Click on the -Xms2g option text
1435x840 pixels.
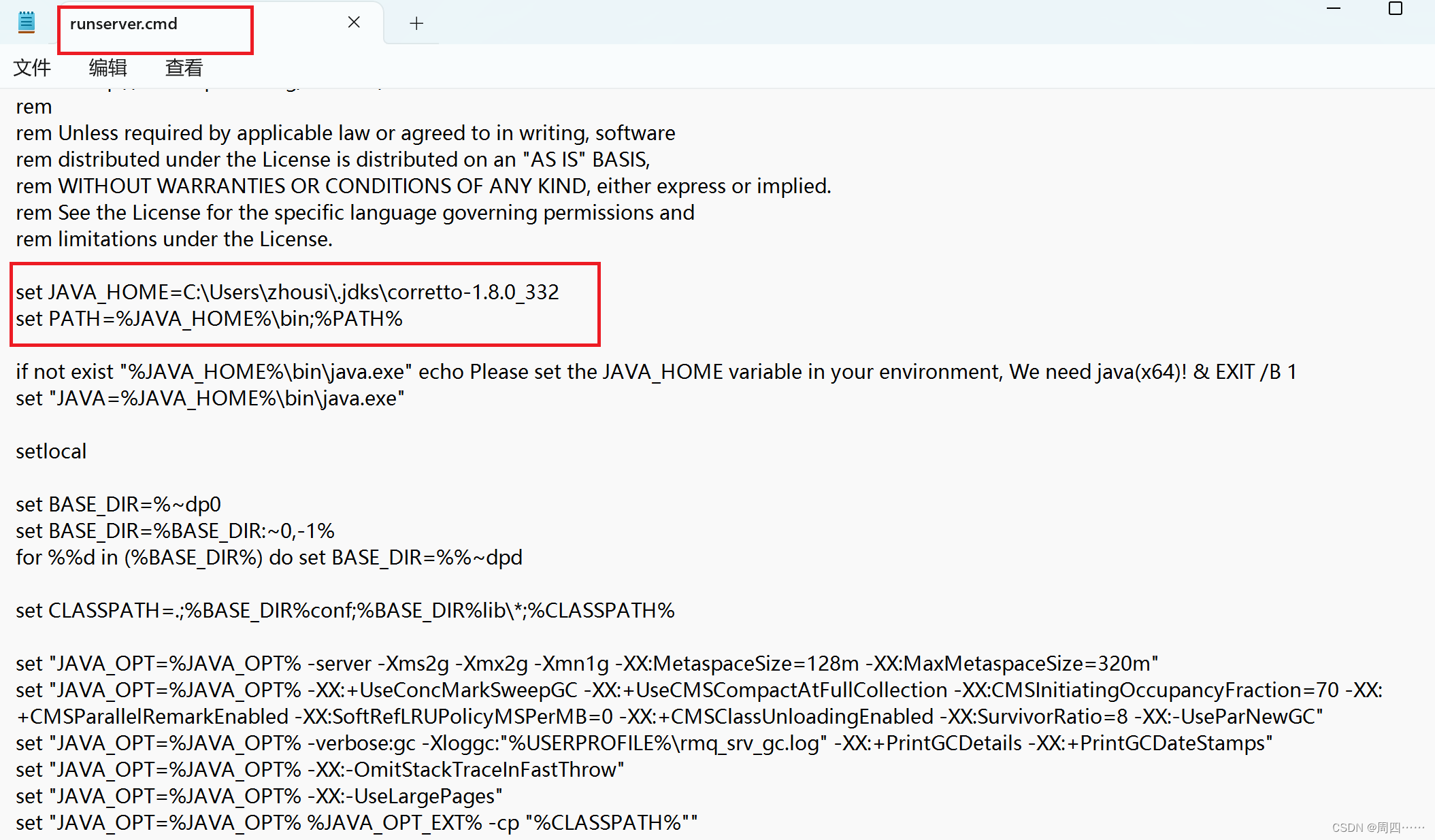point(412,664)
